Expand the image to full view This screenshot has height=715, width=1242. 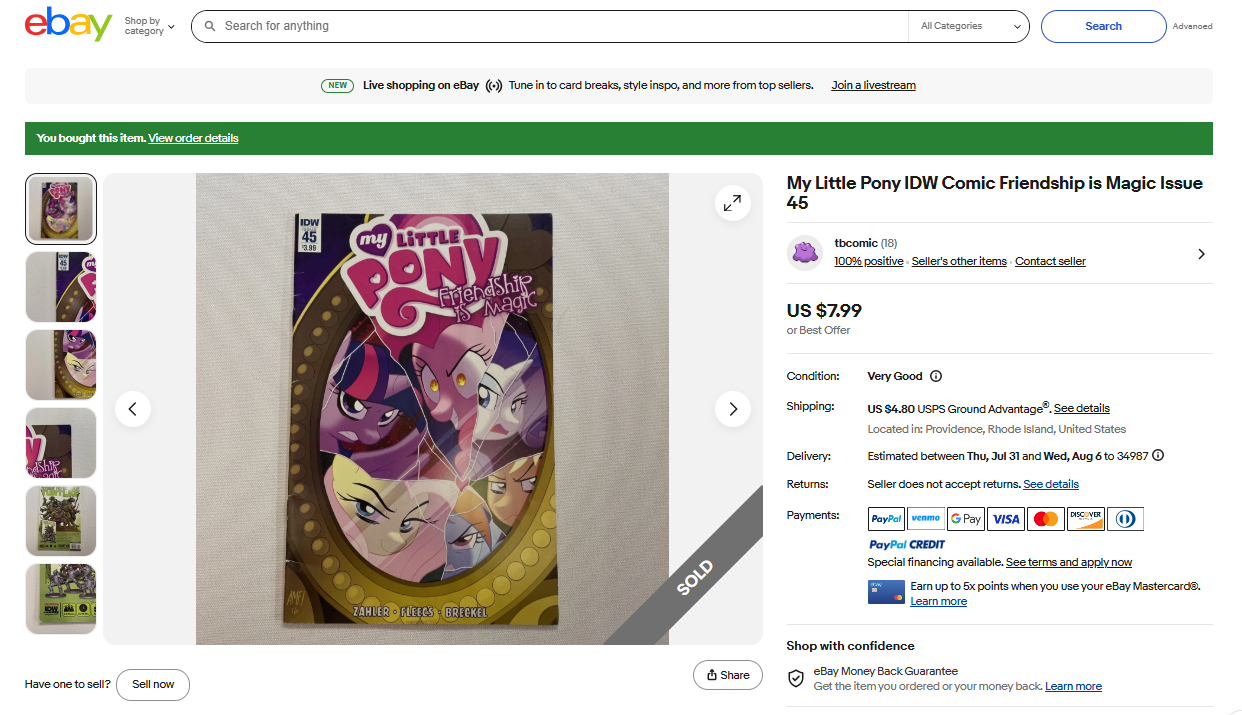pyautogui.click(x=732, y=203)
